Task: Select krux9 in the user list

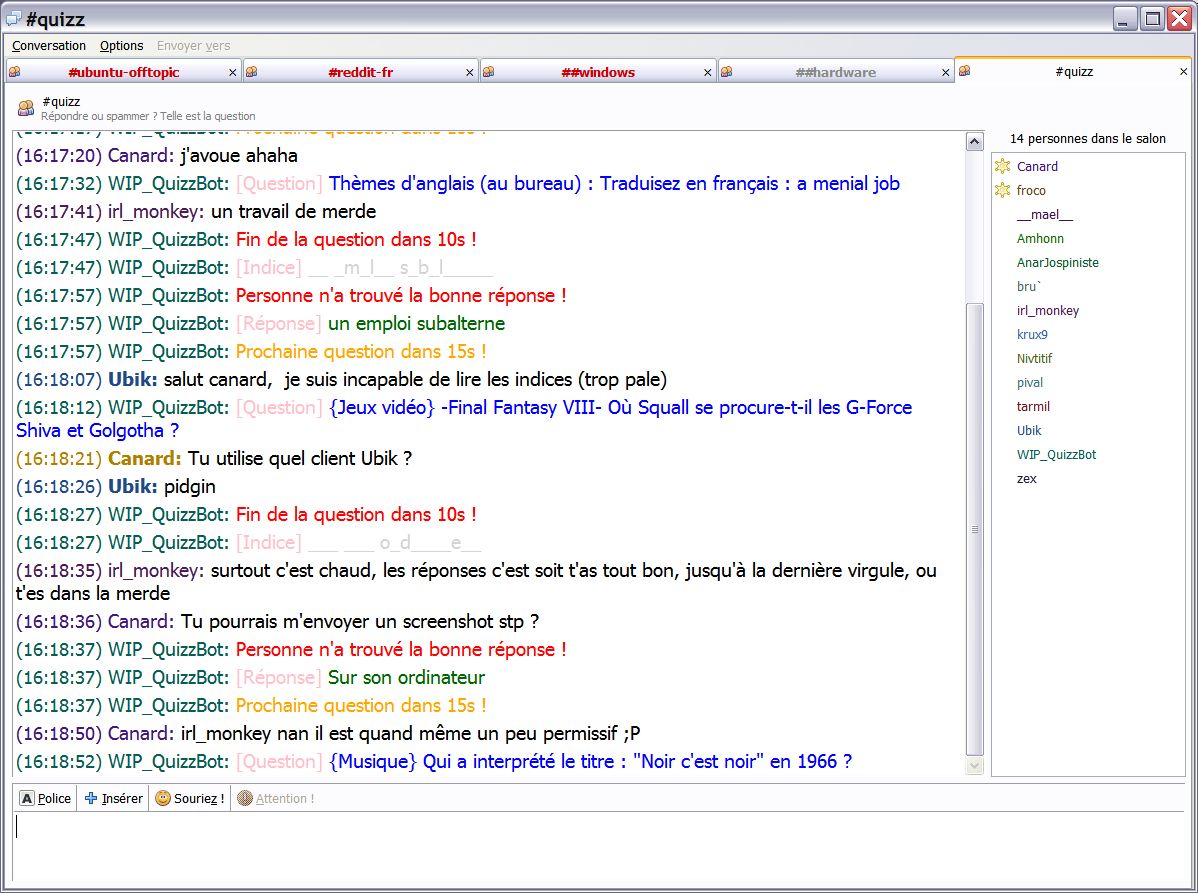Action: point(1032,335)
